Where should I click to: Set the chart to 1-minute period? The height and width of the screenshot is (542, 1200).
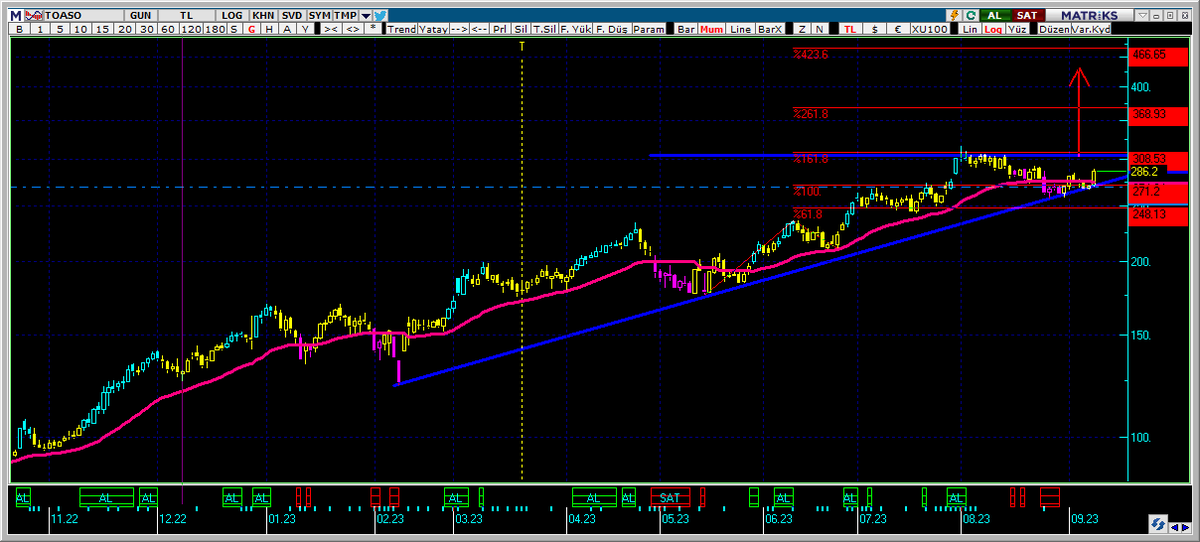click(x=39, y=29)
